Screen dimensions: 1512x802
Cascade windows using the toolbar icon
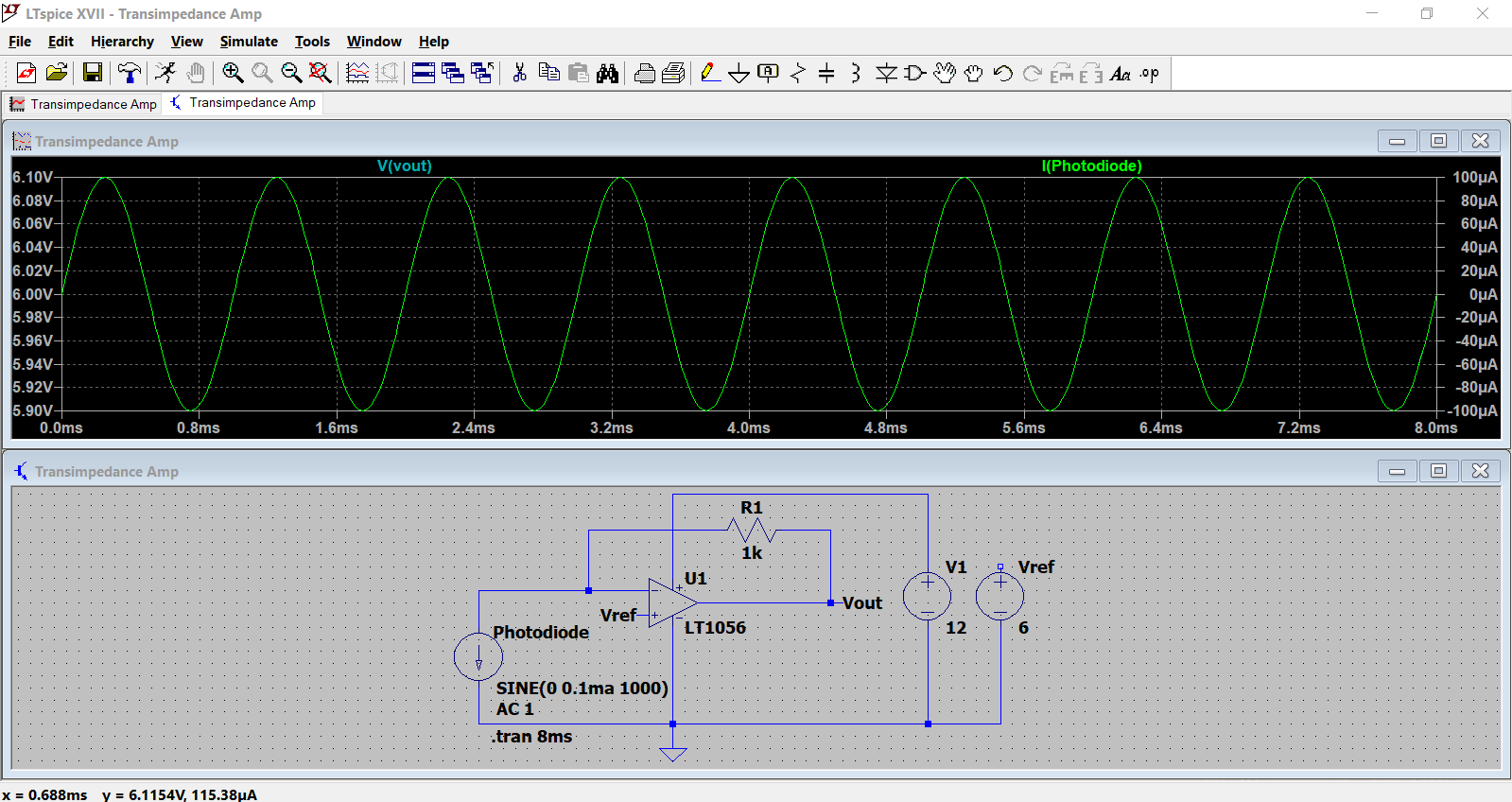tap(453, 73)
